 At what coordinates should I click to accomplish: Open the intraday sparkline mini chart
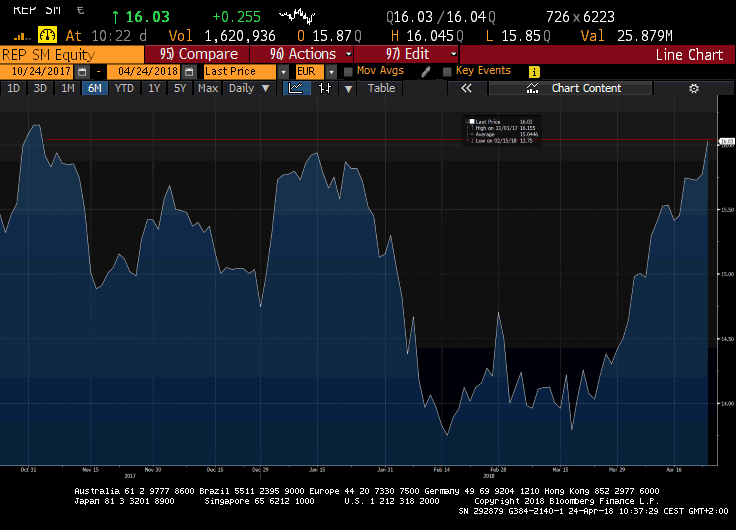297,16
